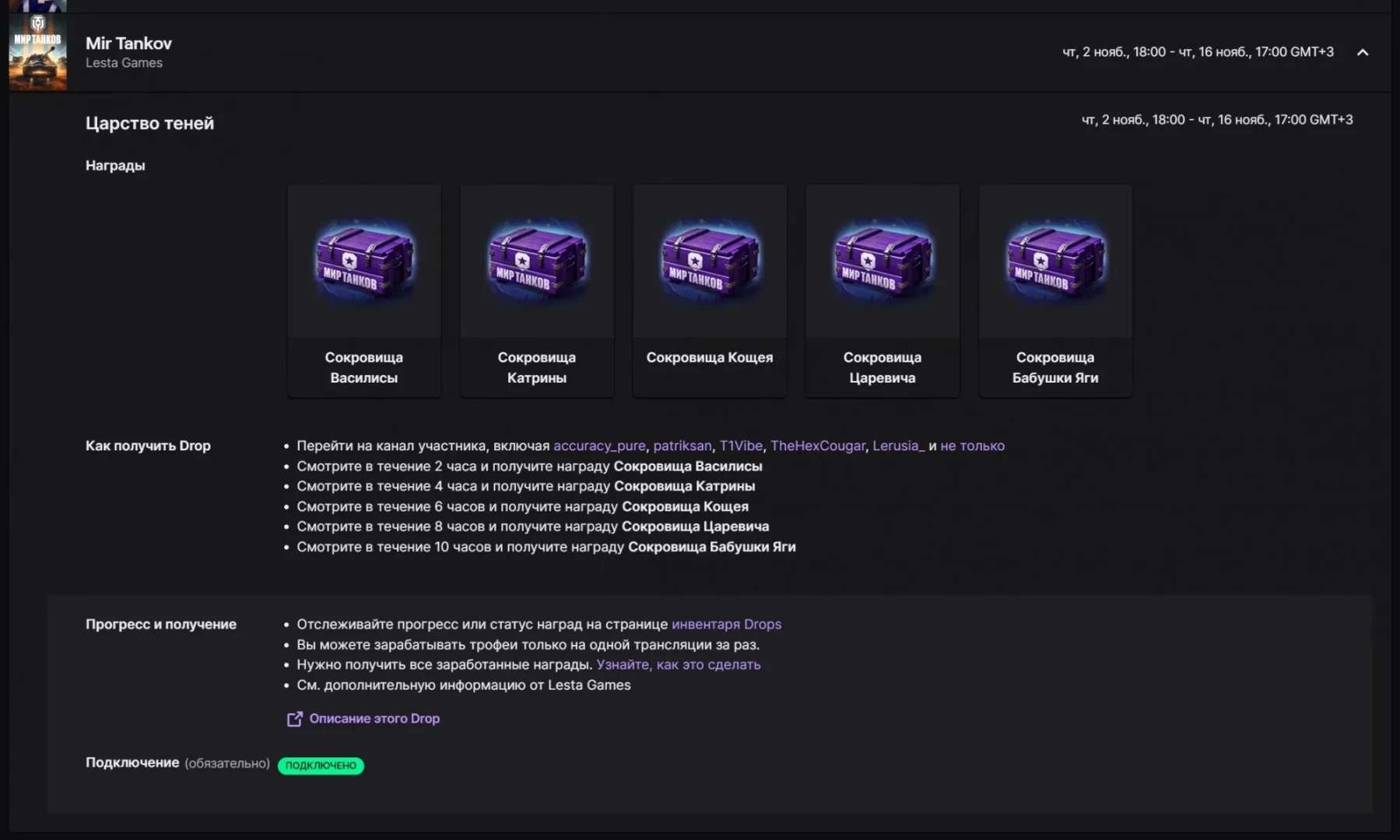Viewport: 1400px width, 840px height.
Task: Click the Сокровища Бабушки Яги chest icon
Action: coord(1055,261)
